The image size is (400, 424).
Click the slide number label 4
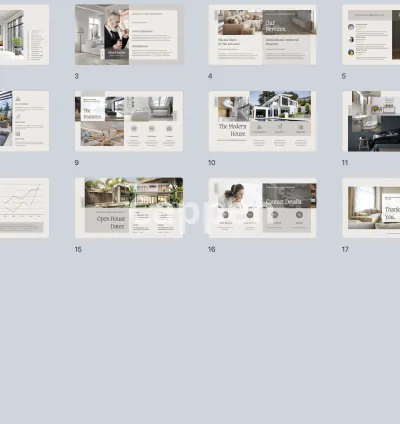pyautogui.click(x=210, y=76)
